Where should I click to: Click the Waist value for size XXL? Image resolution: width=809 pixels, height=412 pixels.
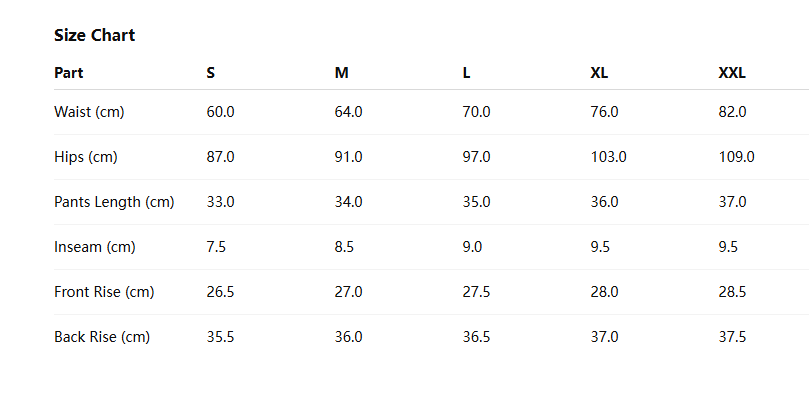pos(732,112)
